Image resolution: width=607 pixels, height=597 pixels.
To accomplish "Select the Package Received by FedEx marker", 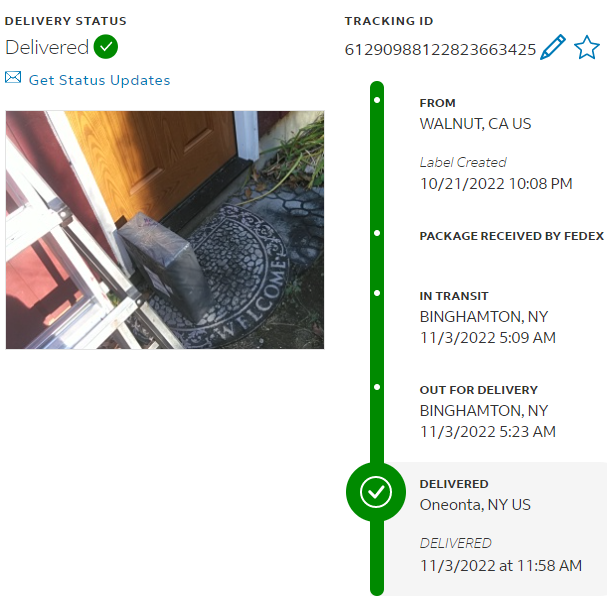I will (377, 233).
